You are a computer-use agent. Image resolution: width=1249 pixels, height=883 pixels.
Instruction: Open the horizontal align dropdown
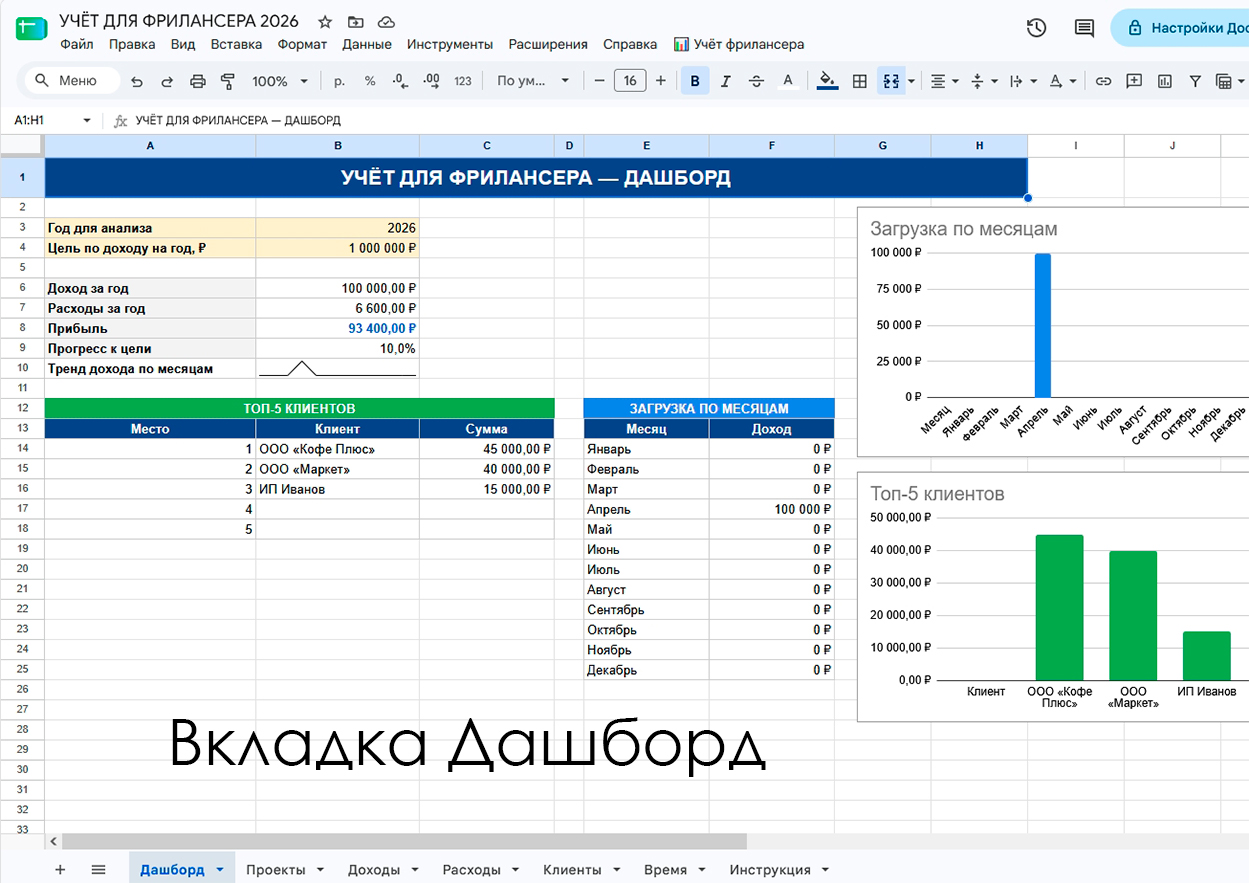click(945, 81)
